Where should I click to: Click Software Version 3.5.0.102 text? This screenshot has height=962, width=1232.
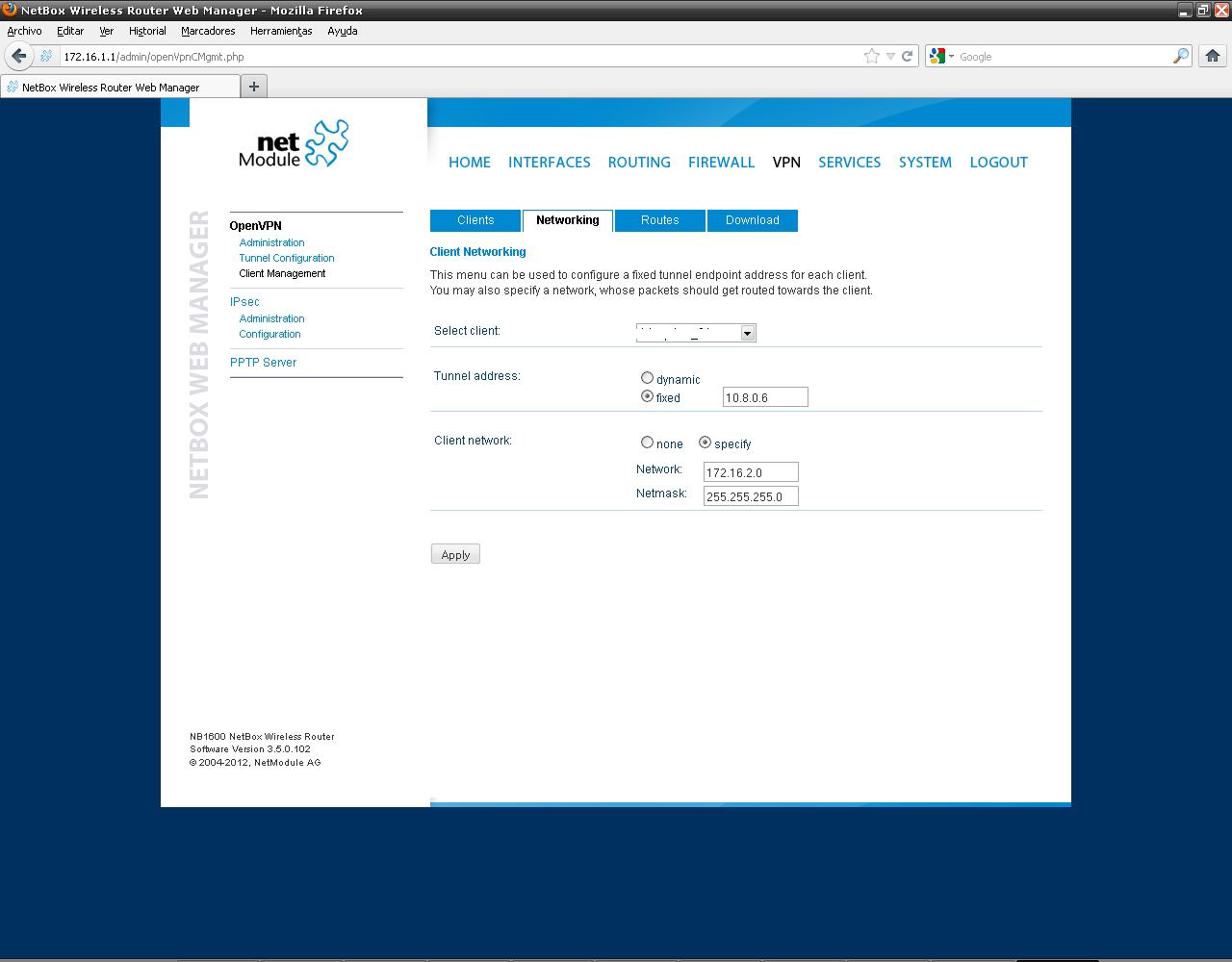click(250, 748)
